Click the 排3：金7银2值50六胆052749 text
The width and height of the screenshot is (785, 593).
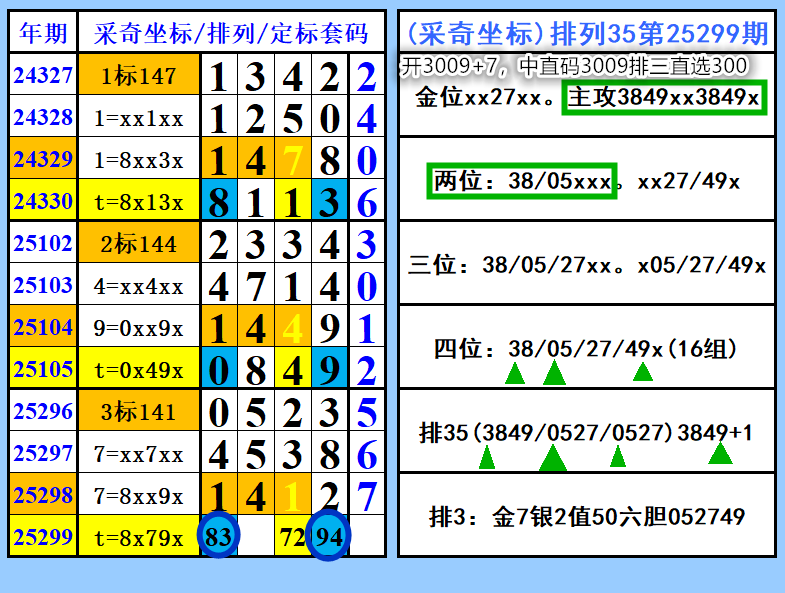point(587,516)
